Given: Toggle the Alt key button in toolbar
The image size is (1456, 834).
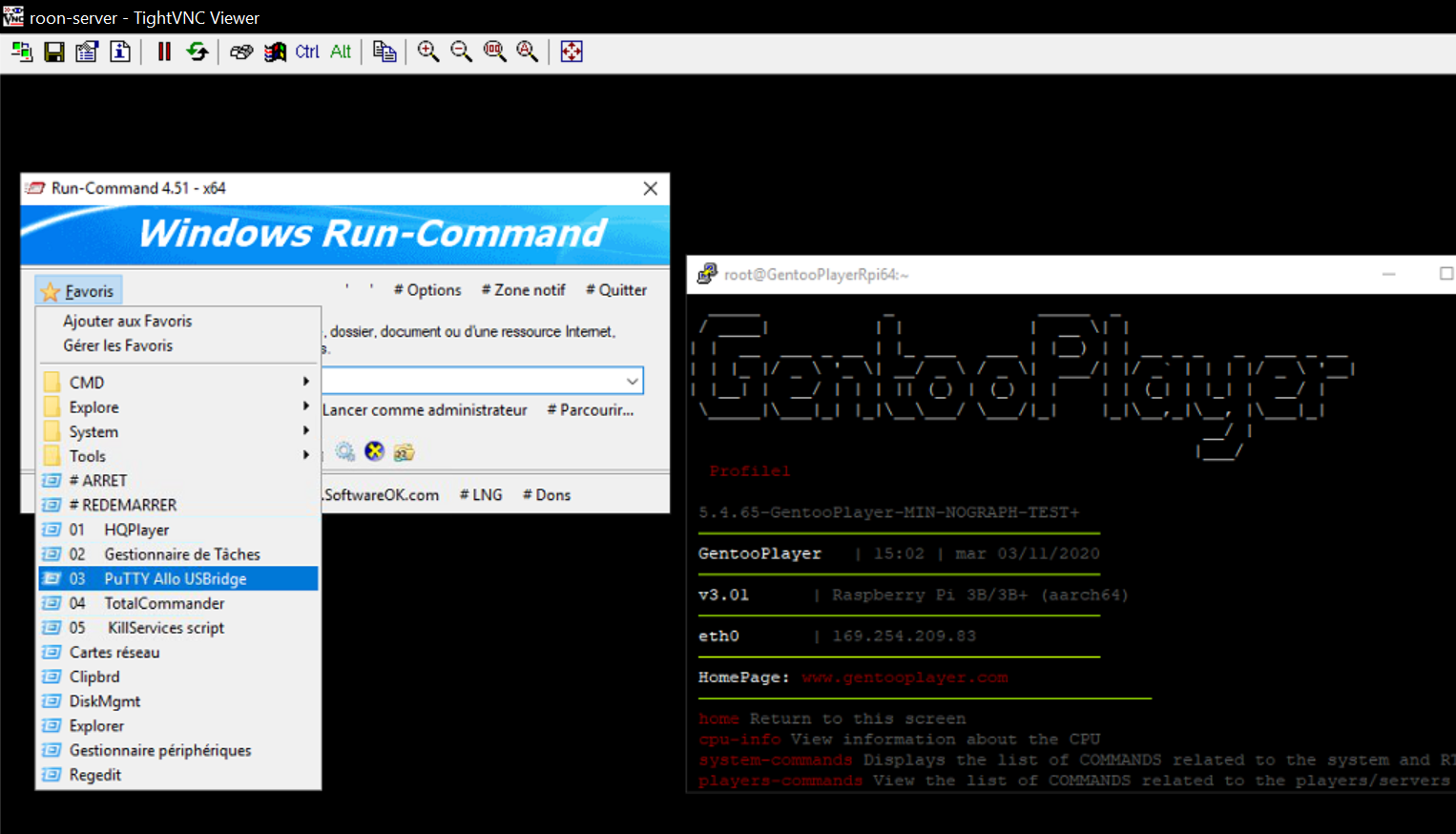Looking at the screenshot, I should point(341,52).
